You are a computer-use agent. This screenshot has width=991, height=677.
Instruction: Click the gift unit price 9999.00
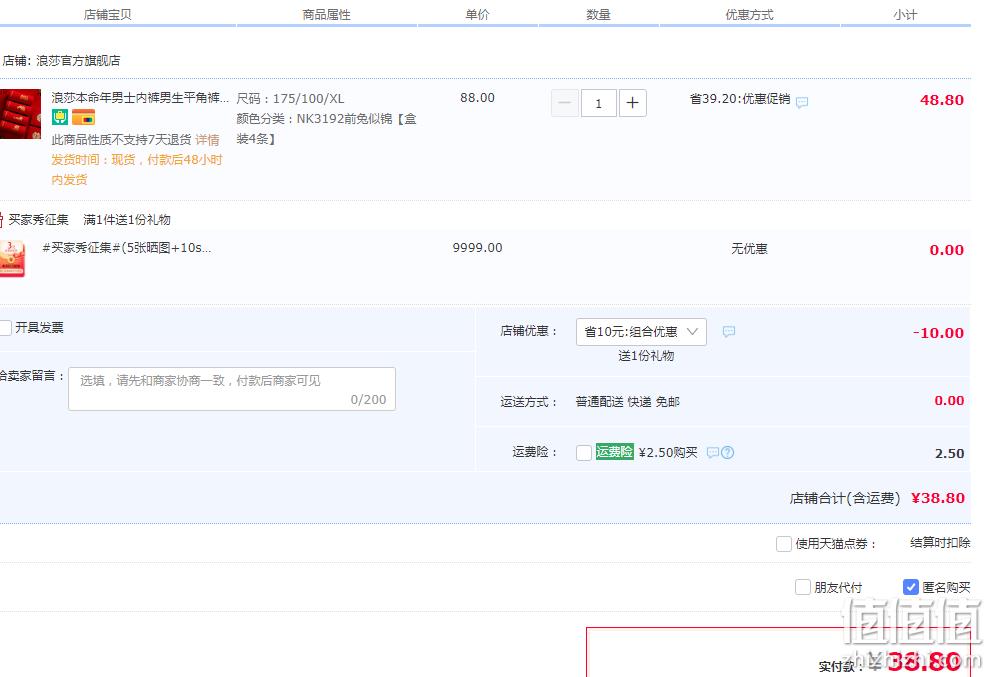(x=477, y=248)
